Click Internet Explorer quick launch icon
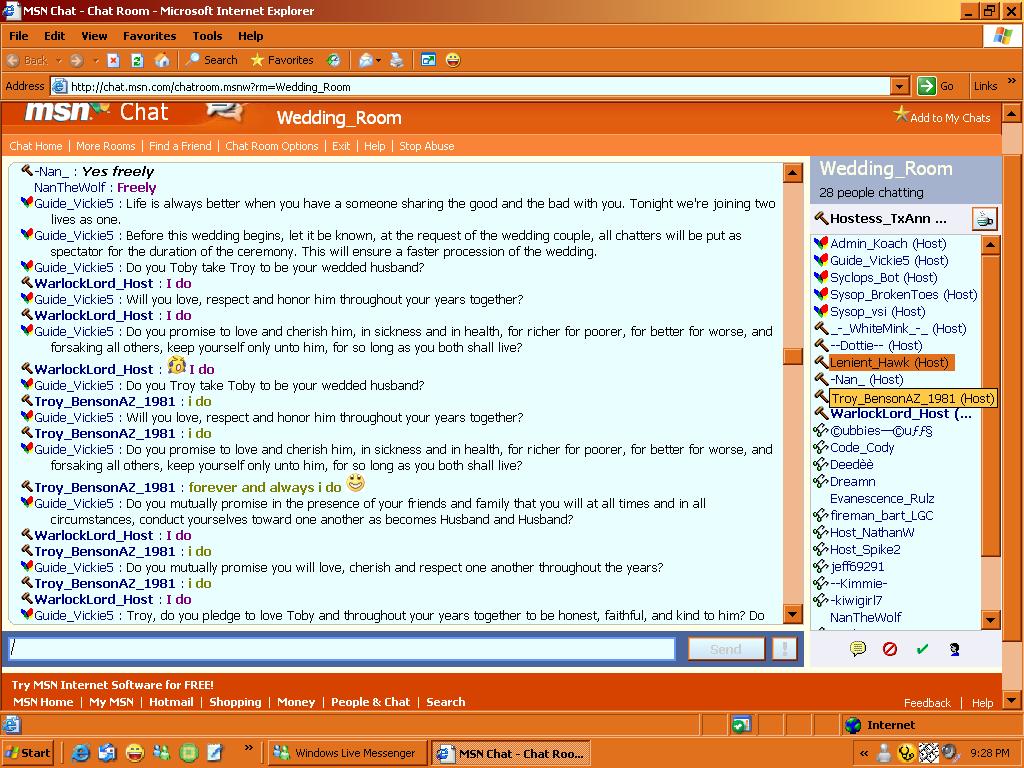Image resolution: width=1024 pixels, height=768 pixels. (81, 752)
